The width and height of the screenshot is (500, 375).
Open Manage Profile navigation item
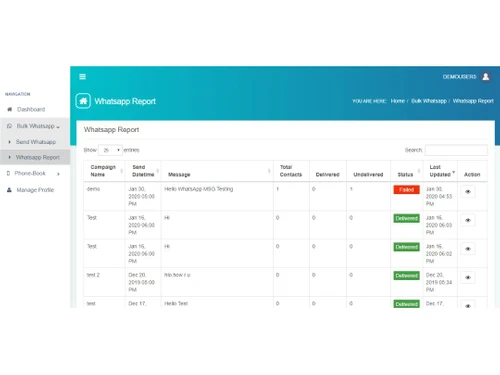(x=35, y=190)
